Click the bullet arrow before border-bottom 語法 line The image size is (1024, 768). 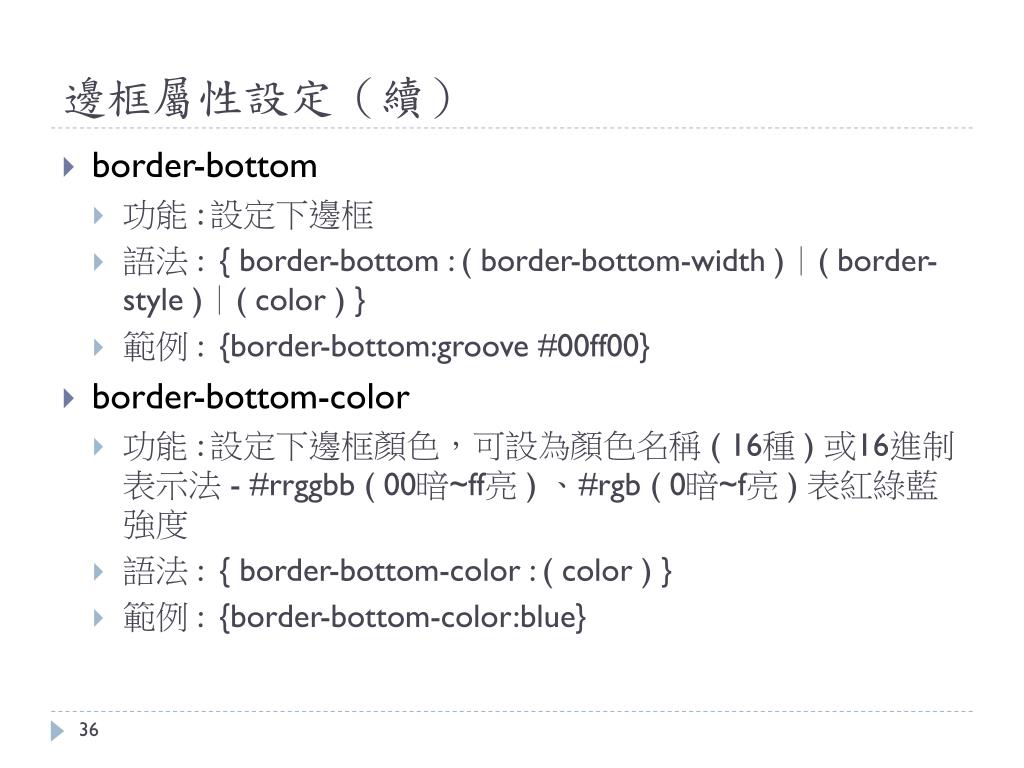(x=99, y=263)
